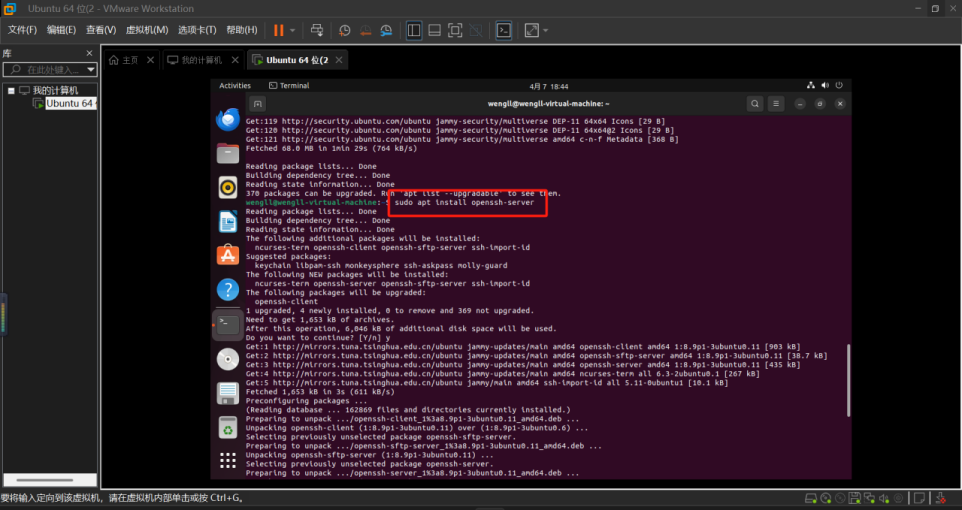962x510 pixels.
Task: Click the terminal search button
Action: coord(755,104)
